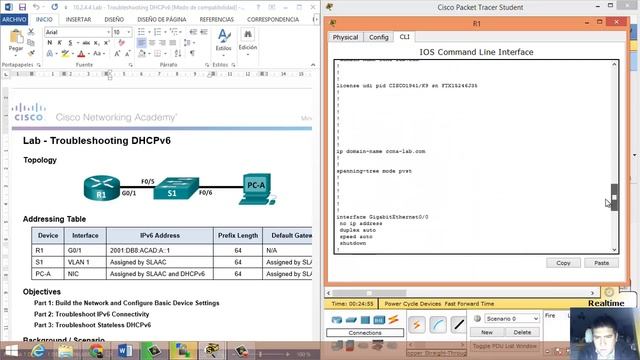This screenshot has width=640, height=360.
Task: Copy the selection in Portapapeles group
Action: tap(31, 42)
